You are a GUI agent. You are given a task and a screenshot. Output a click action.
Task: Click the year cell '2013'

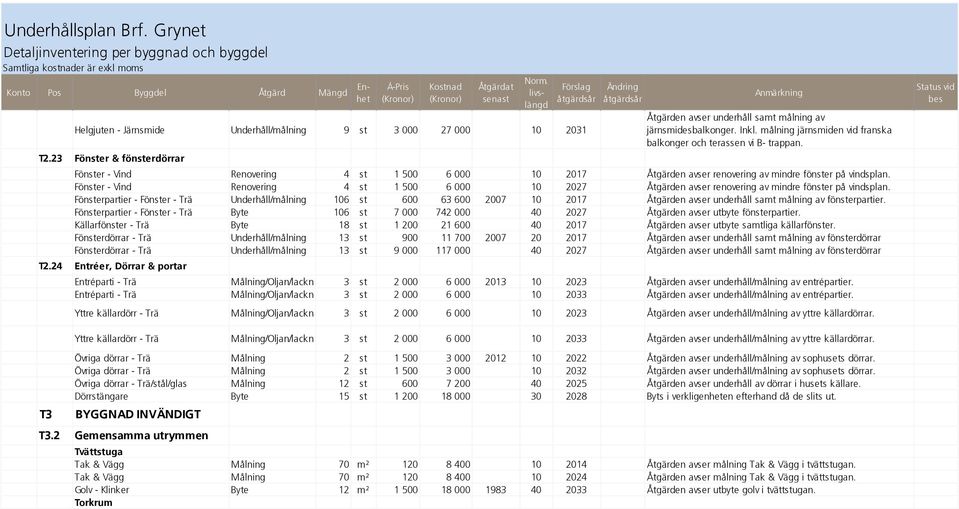point(495,282)
